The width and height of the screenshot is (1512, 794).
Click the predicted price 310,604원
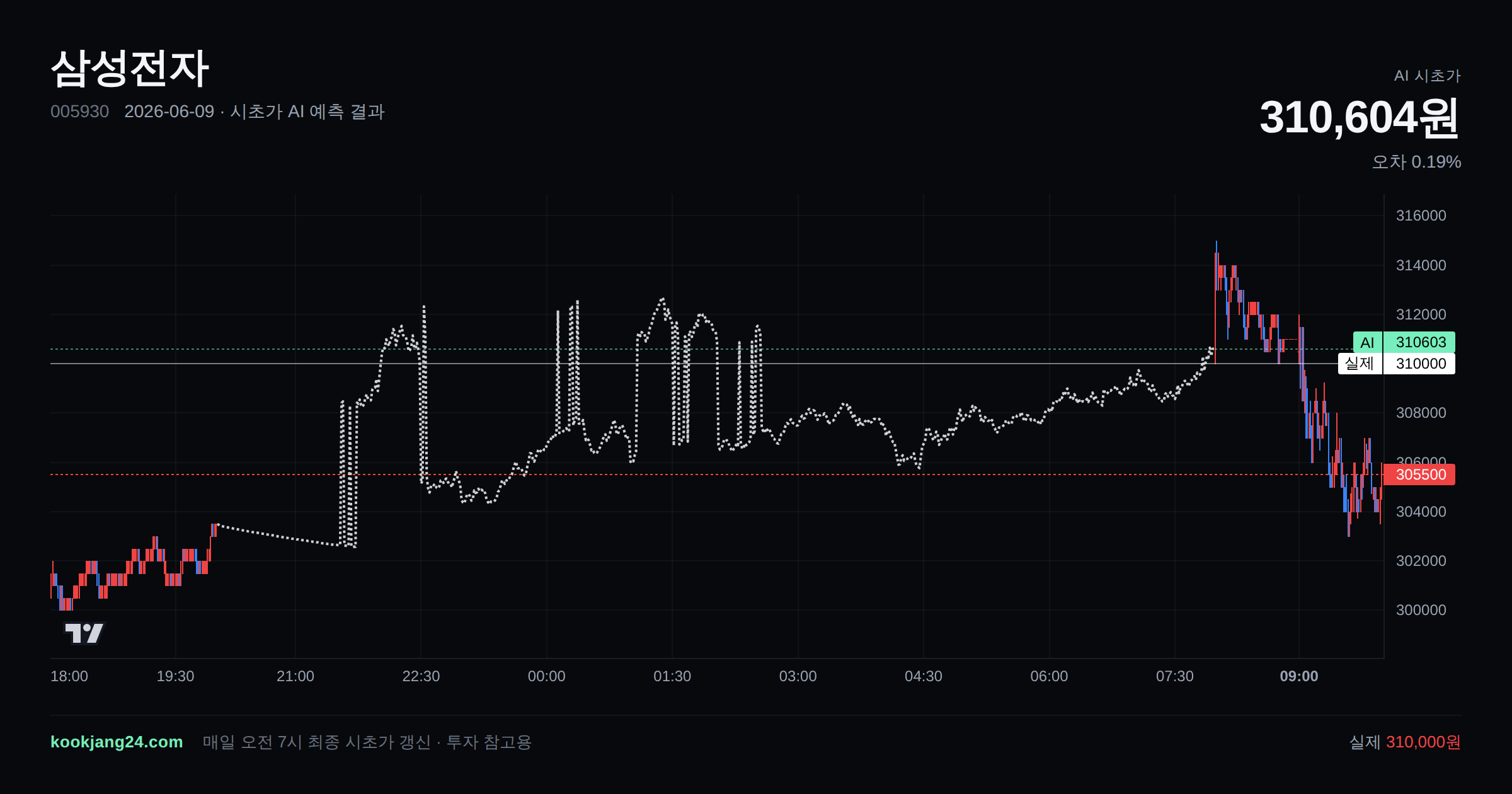tap(1360, 118)
